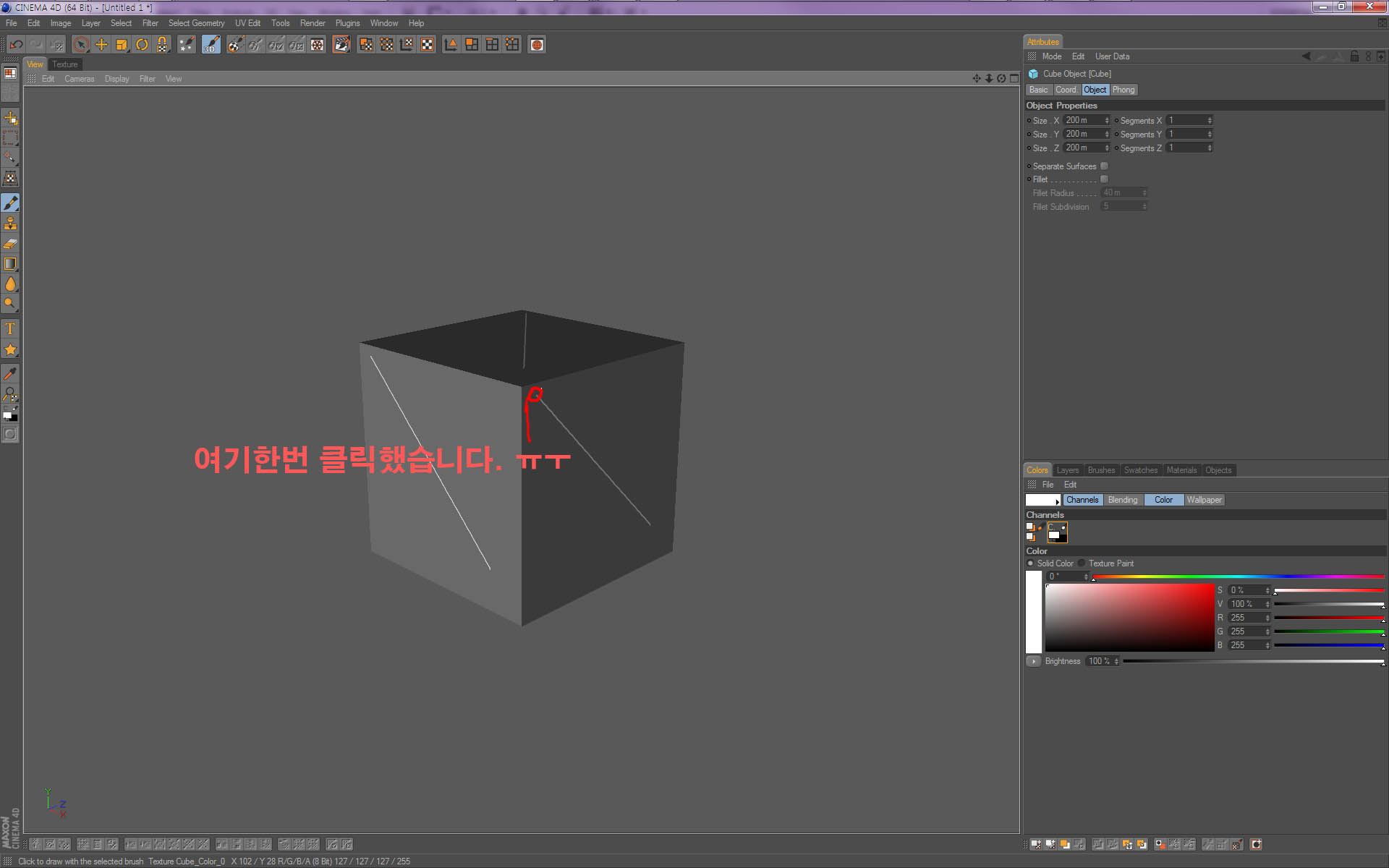Viewport: 1389px width, 868px height.
Task: Click the padlock lock icon in toolbar
Action: pyautogui.click(x=162, y=45)
